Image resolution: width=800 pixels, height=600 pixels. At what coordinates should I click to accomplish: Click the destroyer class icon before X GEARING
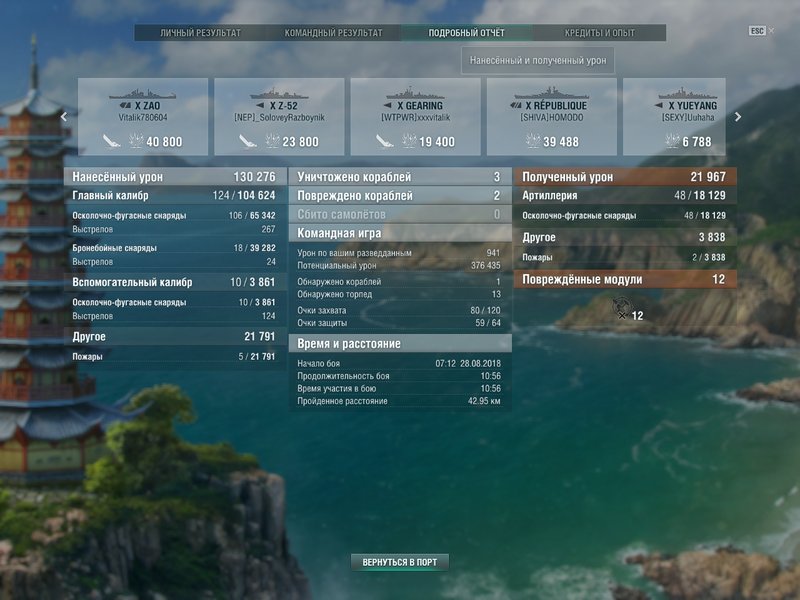[388, 106]
